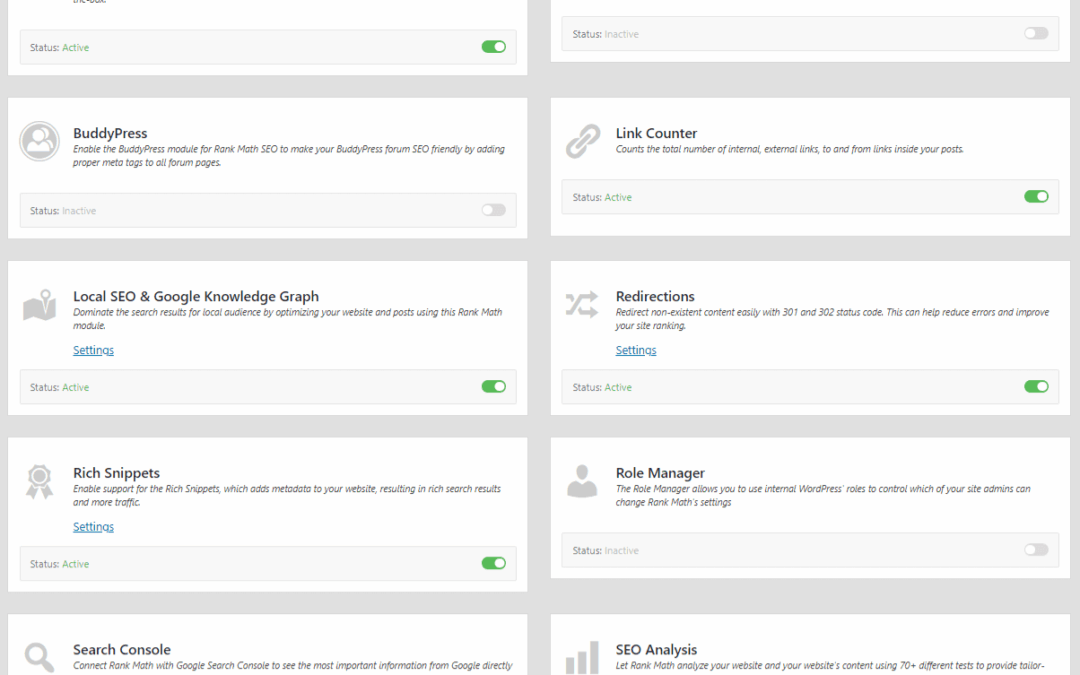Click the Search Console magnifier icon
This screenshot has height=675, width=1080.
(x=39, y=657)
